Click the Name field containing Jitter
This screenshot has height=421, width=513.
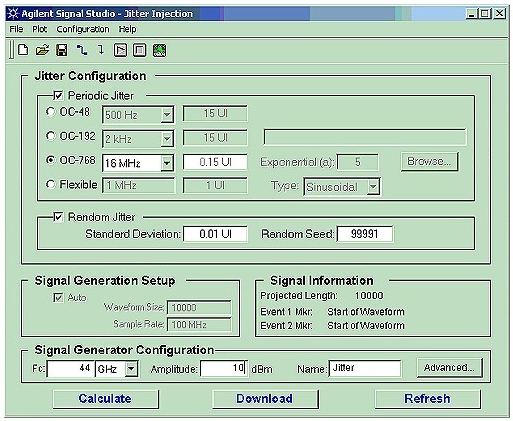(x=365, y=368)
